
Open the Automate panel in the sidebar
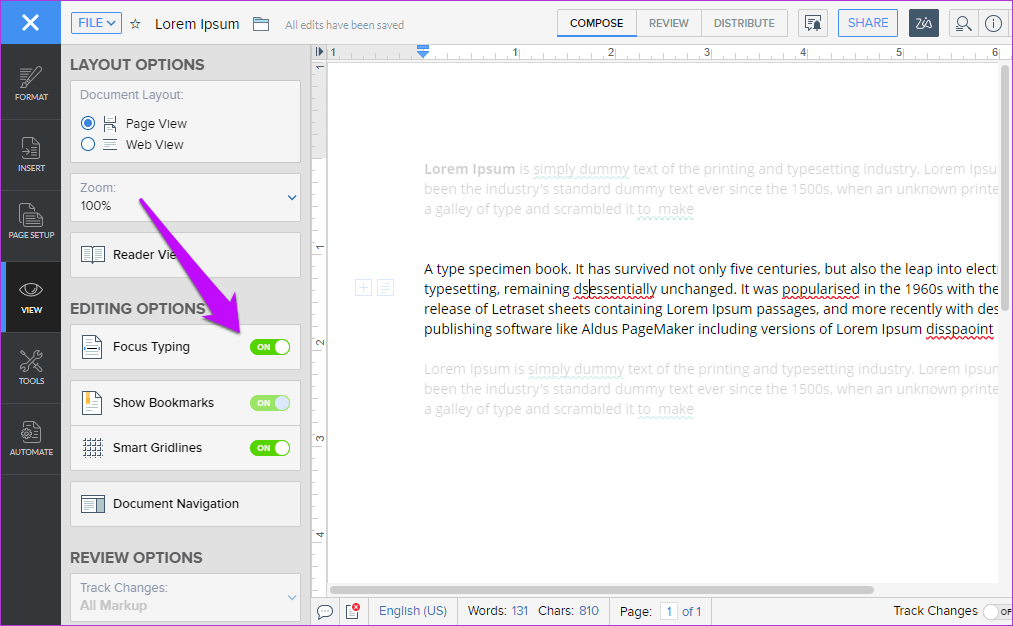pyautogui.click(x=31, y=439)
